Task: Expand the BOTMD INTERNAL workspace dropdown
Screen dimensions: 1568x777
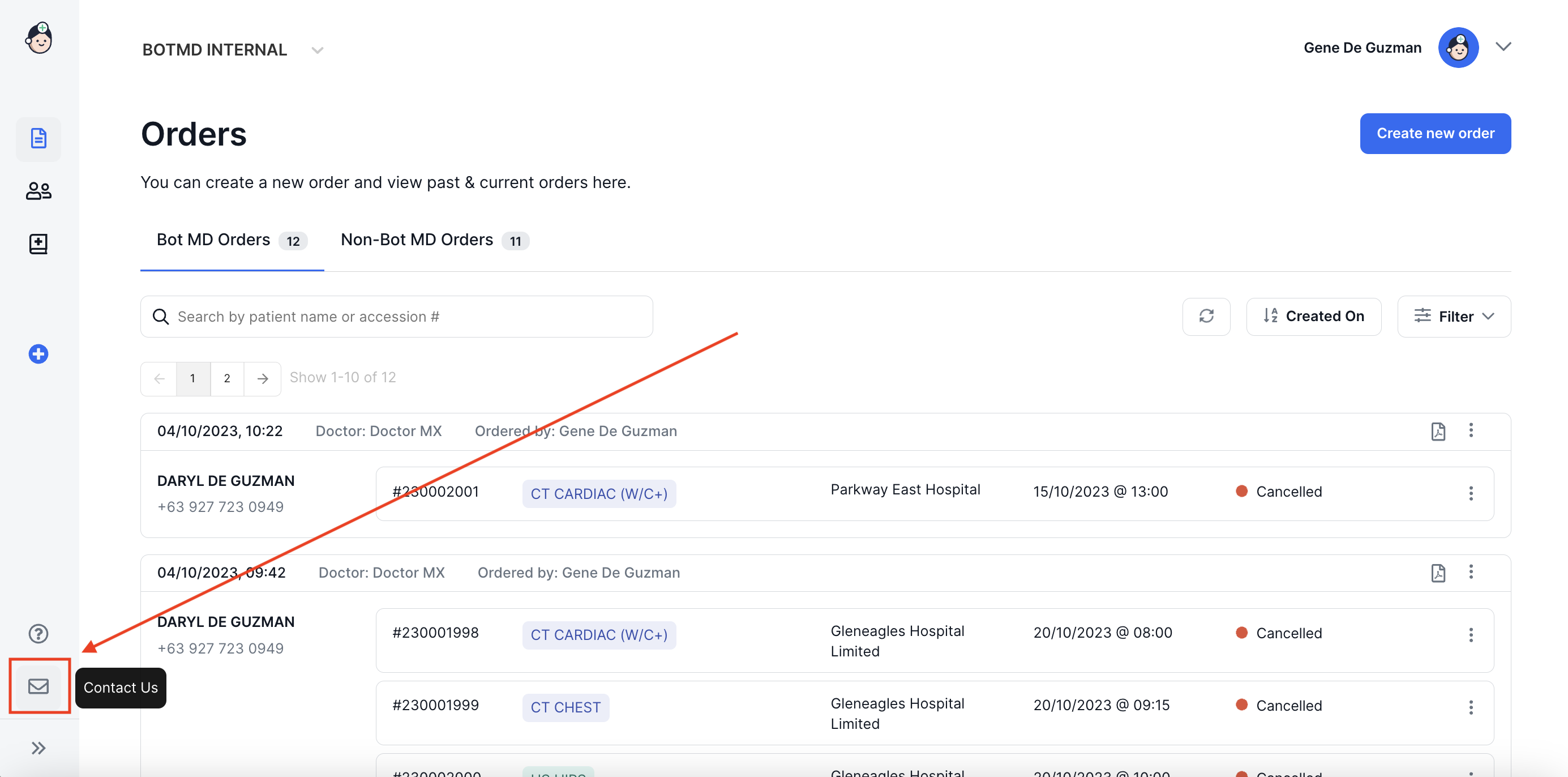Action: [x=317, y=50]
